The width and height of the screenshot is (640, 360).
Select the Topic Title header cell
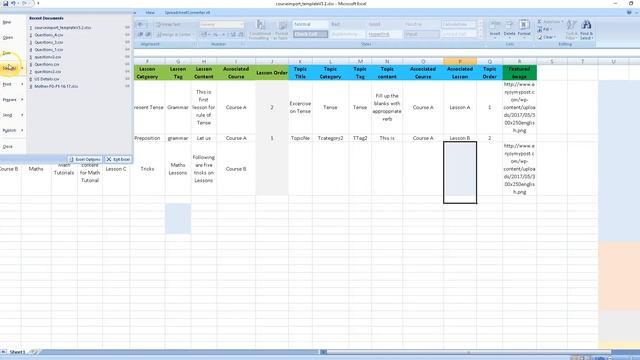[300, 73]
